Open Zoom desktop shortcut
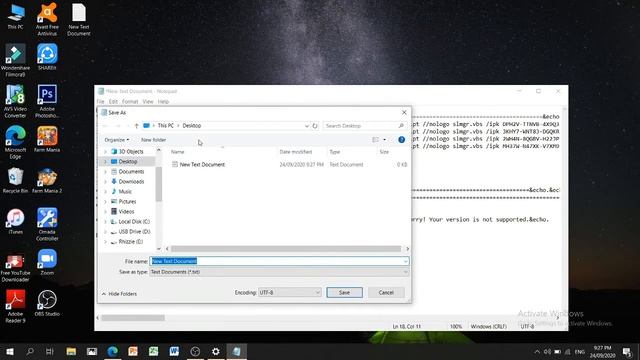Viewport: 640px width, 360px height. pyautogui.click(x=47, y=262)
